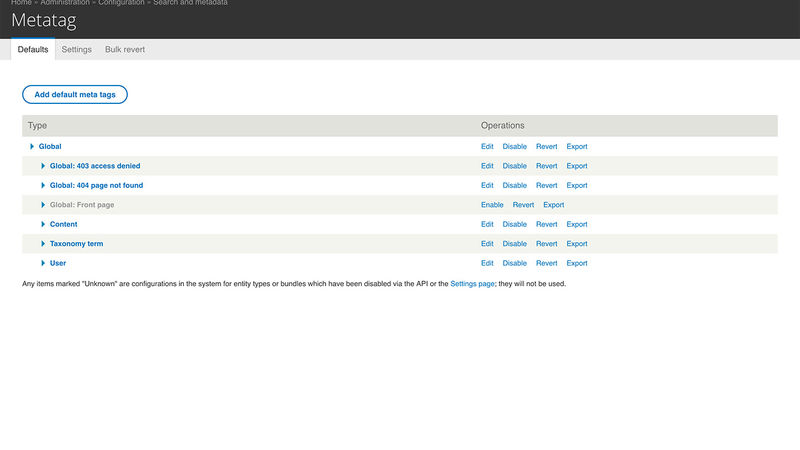
Task: Click the Operations column header
Action: tap(503, 126)
